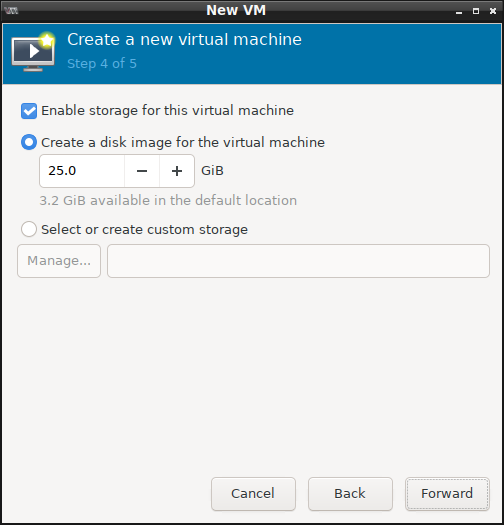Click the 25.0 disk size field
This screenshot has height=525, width=504.
point(82,171)
